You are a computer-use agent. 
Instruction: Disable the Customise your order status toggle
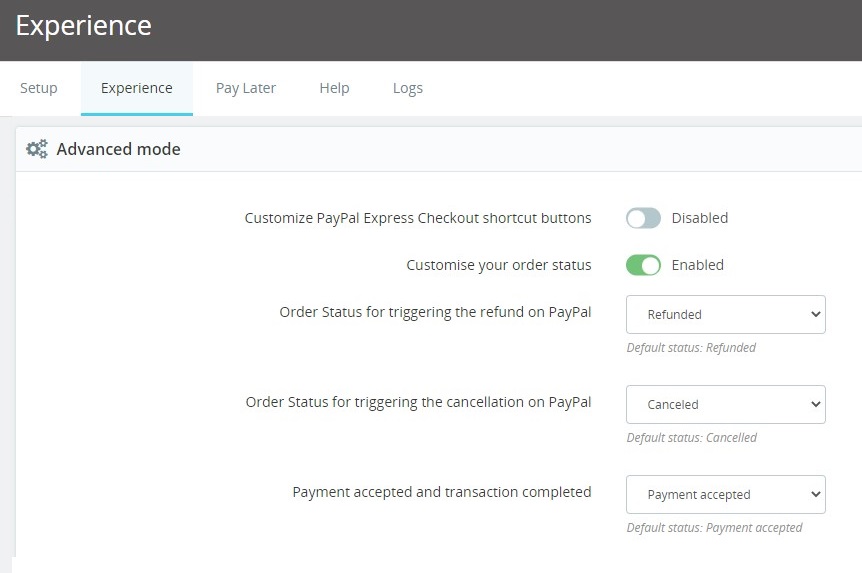[643, 265]
